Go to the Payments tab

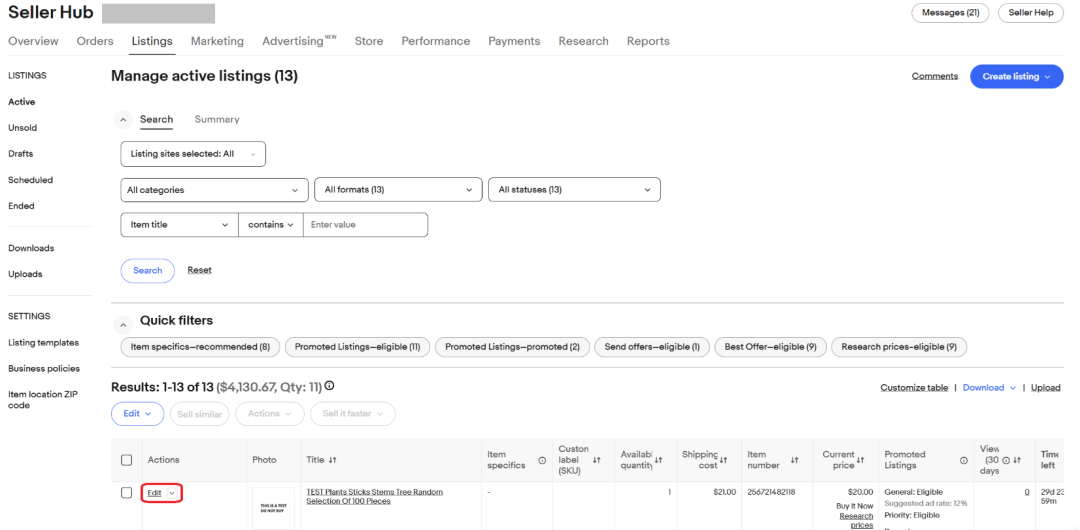tap(514, 41)
